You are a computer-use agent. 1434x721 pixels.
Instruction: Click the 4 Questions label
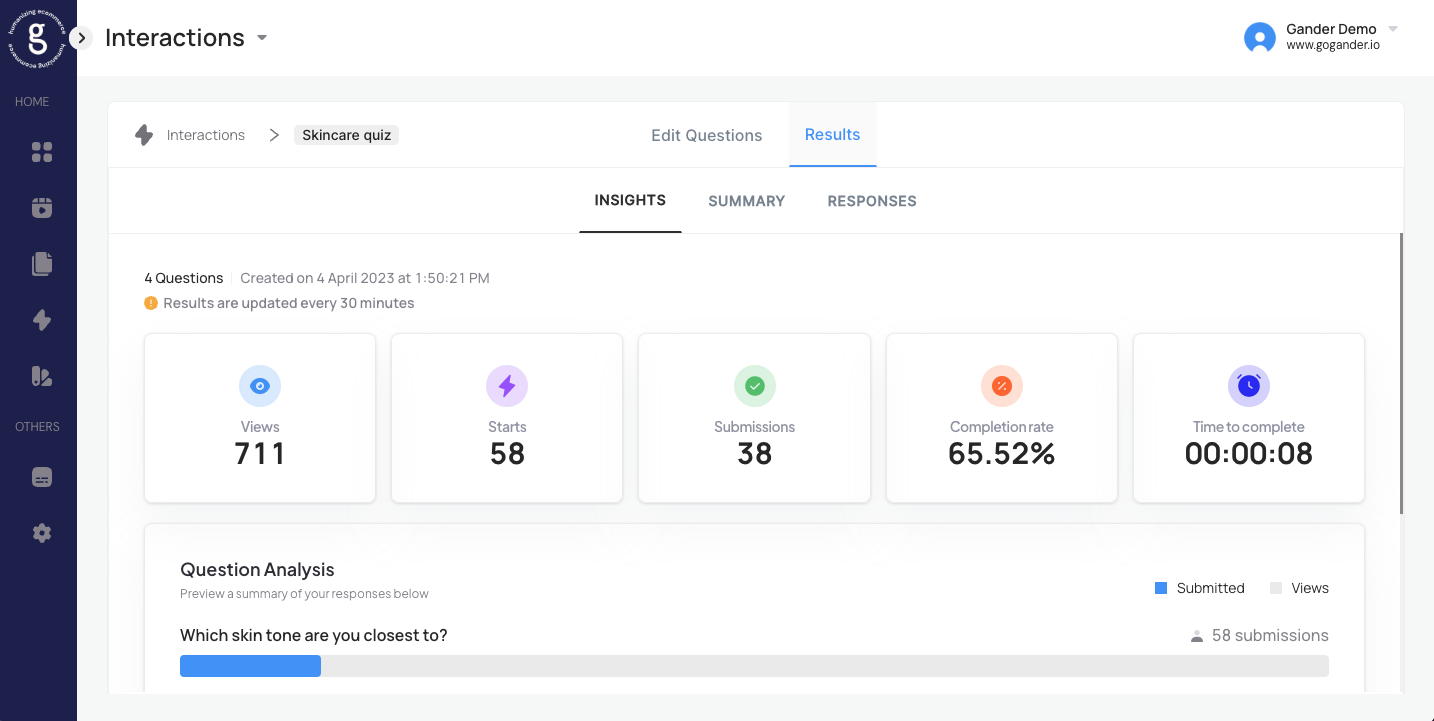click(184, 278)
